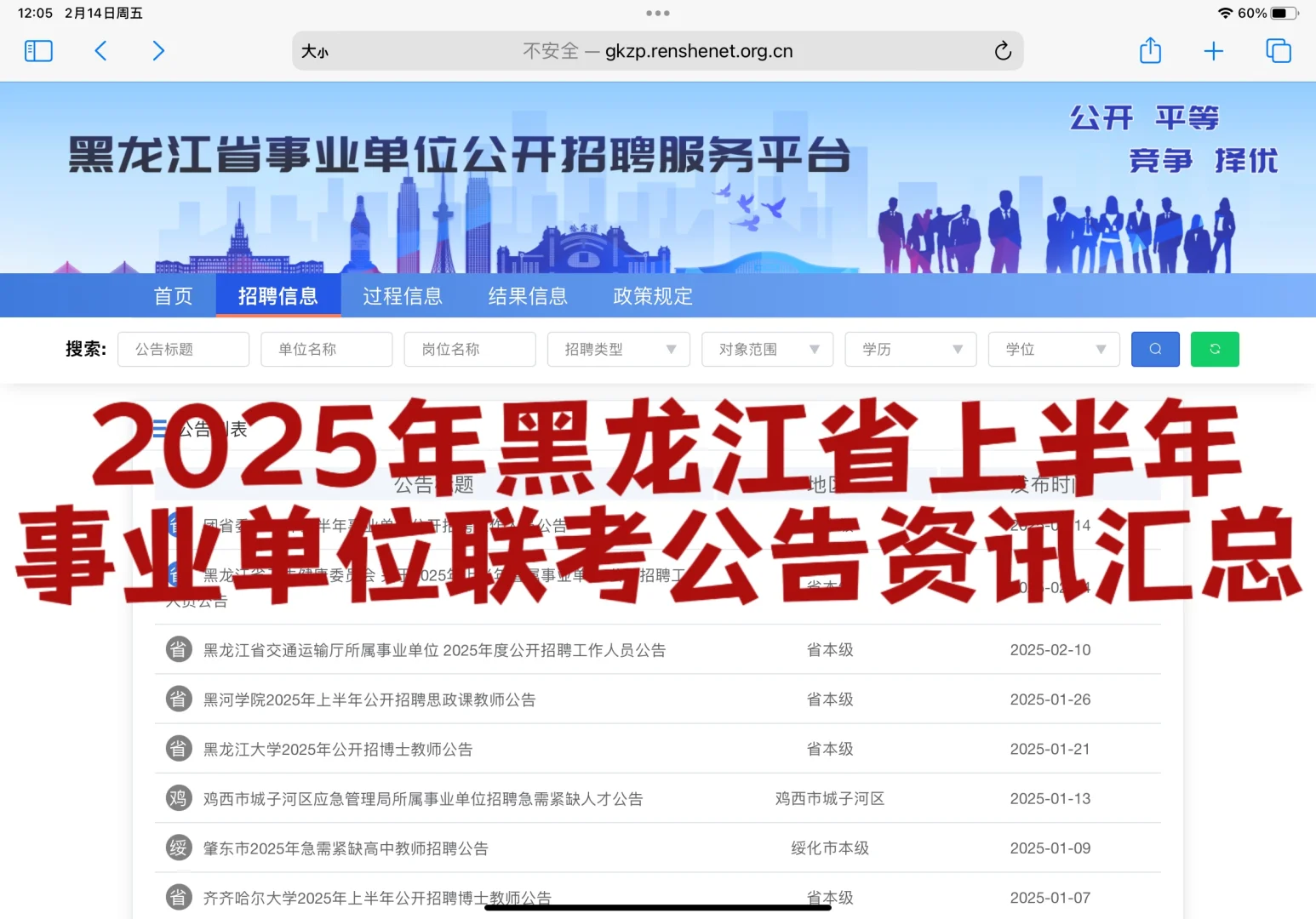
Task: Open the 黑河学院 teacher recruitment announcement link
Action: [368, 699]
